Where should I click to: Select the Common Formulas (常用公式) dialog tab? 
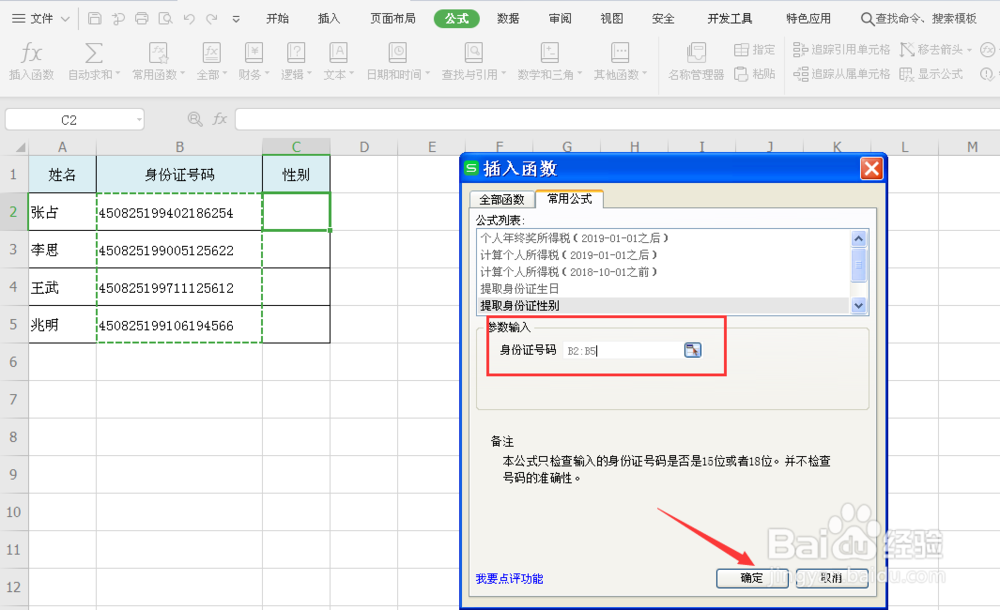[570, 198]
